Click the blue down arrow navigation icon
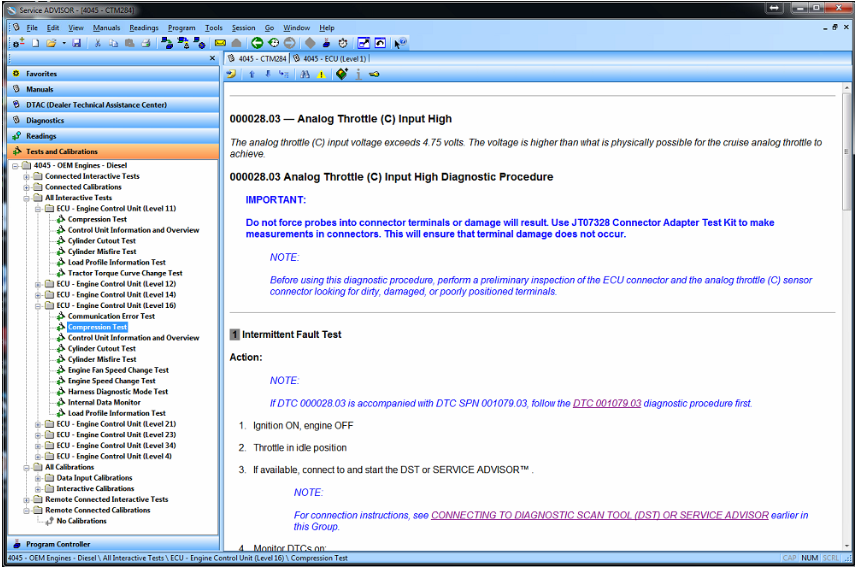This screenshot has width=856, height=568. point(268,74)
